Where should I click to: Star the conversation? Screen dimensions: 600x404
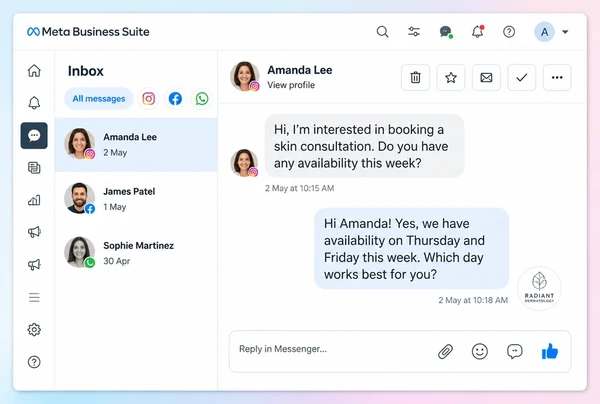pos(451,78)
